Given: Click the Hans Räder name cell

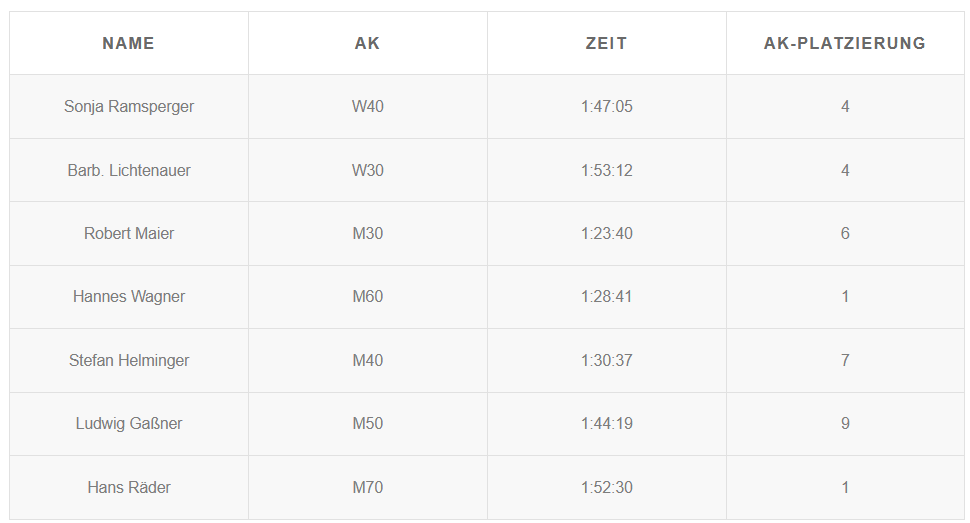Looking at the screenshot, I should tap(129, 487).
